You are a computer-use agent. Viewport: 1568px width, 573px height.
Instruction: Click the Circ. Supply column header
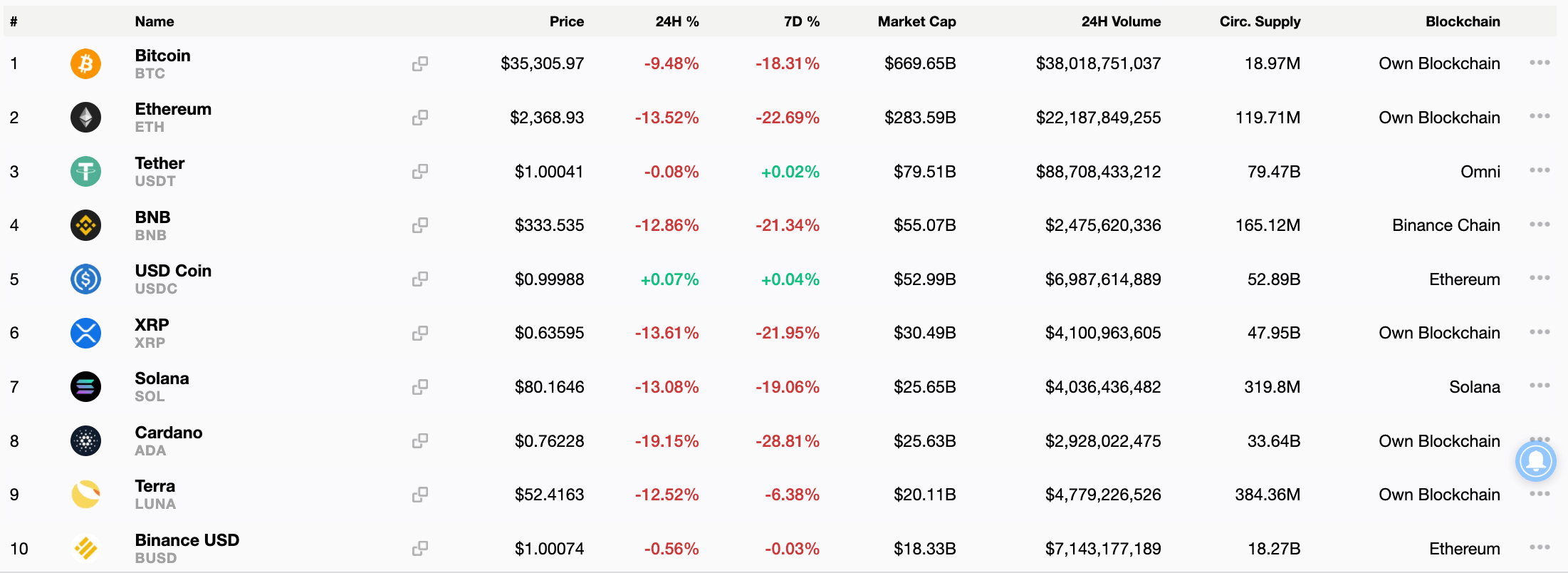1260,21
